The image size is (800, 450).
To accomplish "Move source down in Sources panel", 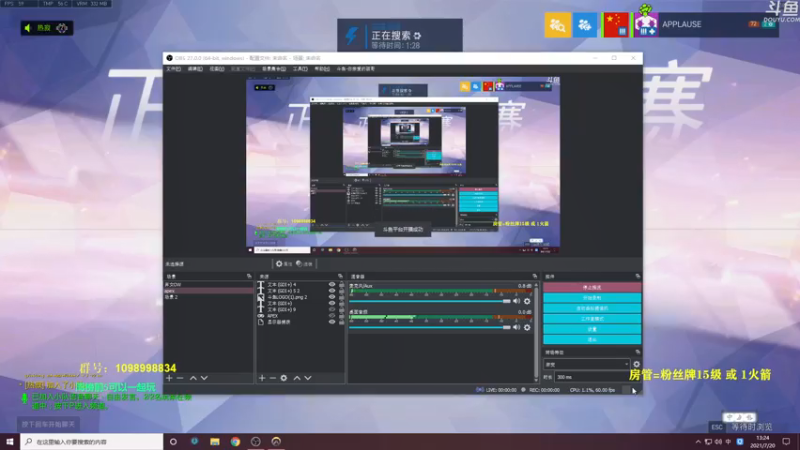I will click(308, 378).
